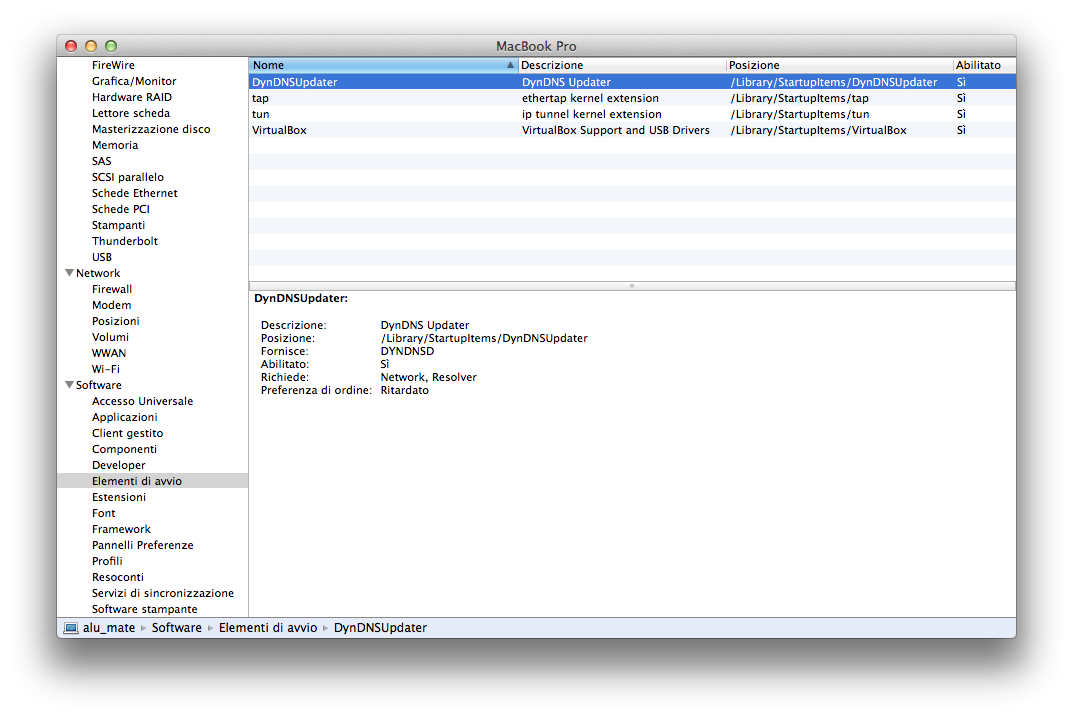The height and width of the screenshot is (717, 1073).
Task: Show Applicazioni list
Action: pyautogui.click(x=125, y=417)
